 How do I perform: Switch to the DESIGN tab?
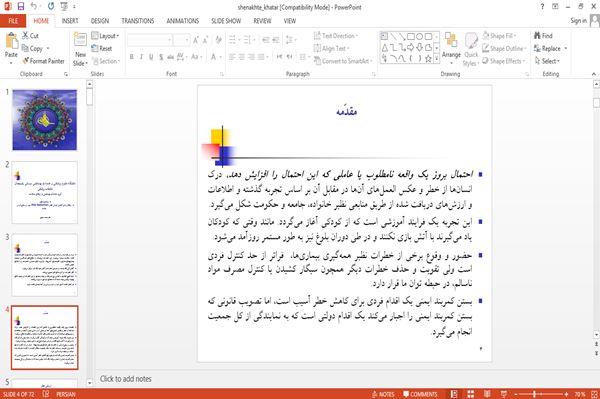click(x=100, y=21)
